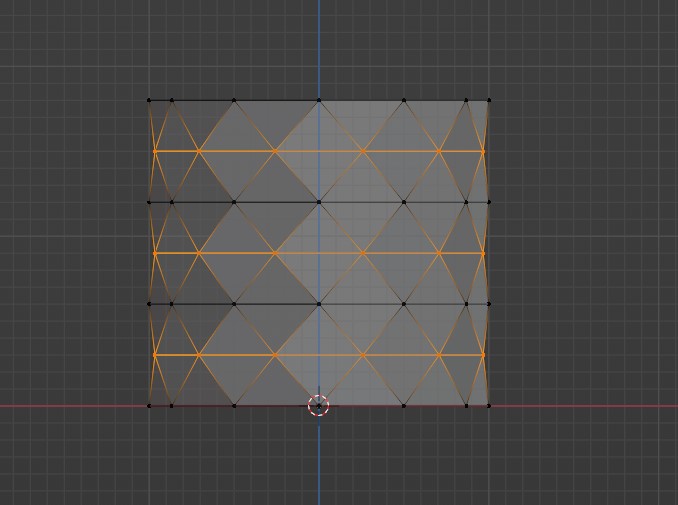Click empty grid area left of the mesh
Viewport: 678px width, 505px height.
click(x=70, y=250)
